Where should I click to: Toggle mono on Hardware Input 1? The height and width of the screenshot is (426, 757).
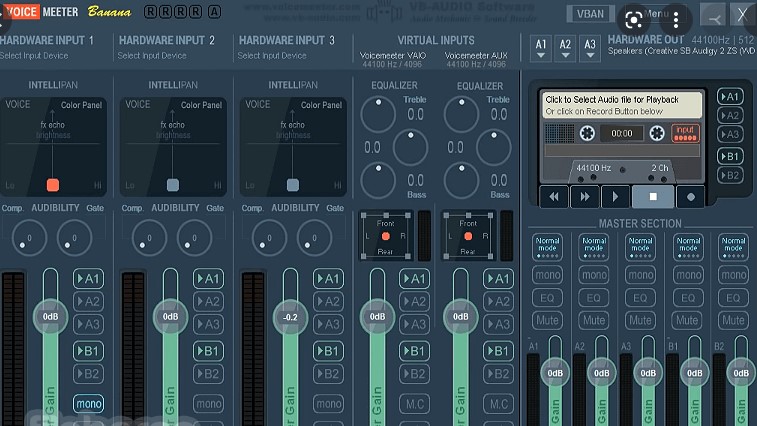pyautogui.click(x=88, y=404)
